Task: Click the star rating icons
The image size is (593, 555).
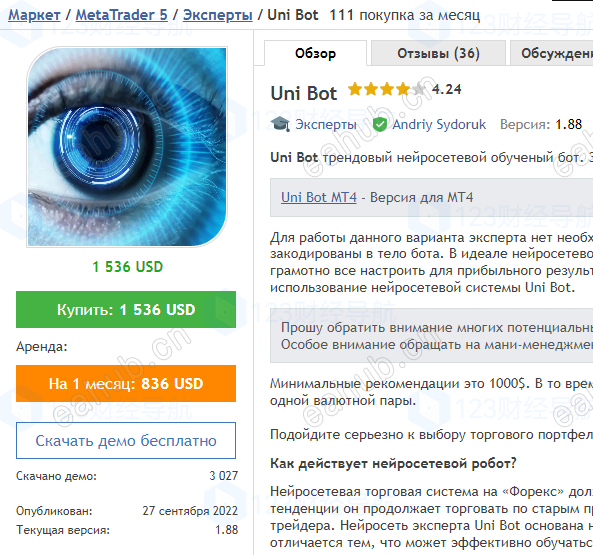Action: coord(387,90)
